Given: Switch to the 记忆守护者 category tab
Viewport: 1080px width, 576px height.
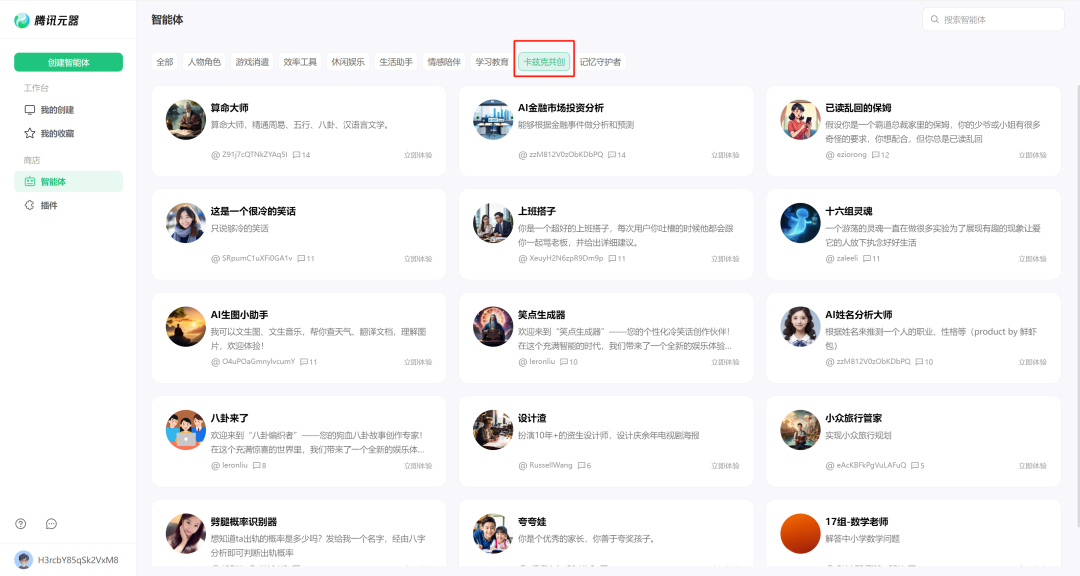Looking at the screenshot, I should tap(600, 62).
